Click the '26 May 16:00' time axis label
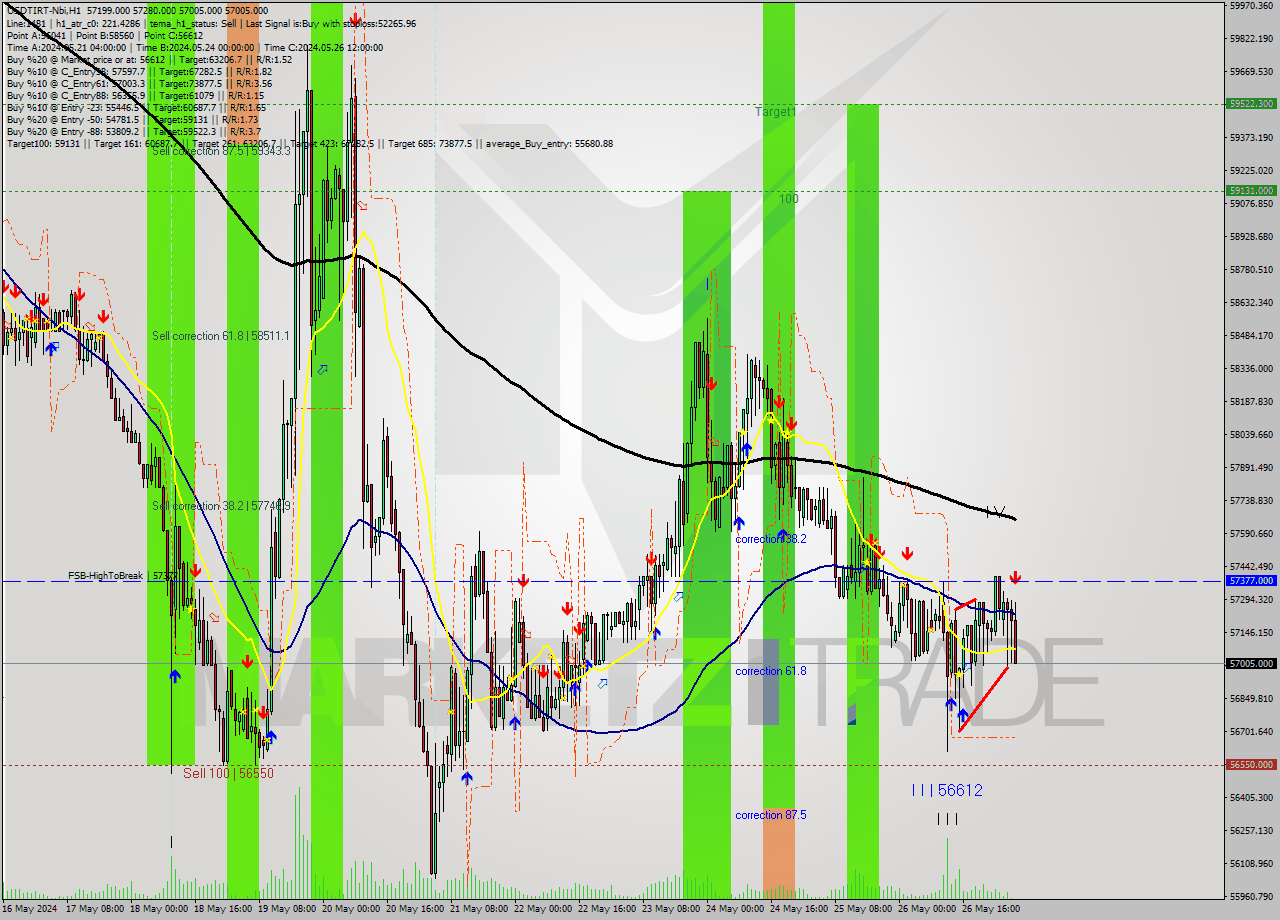1280x920 pixels. tap(992, 909)
